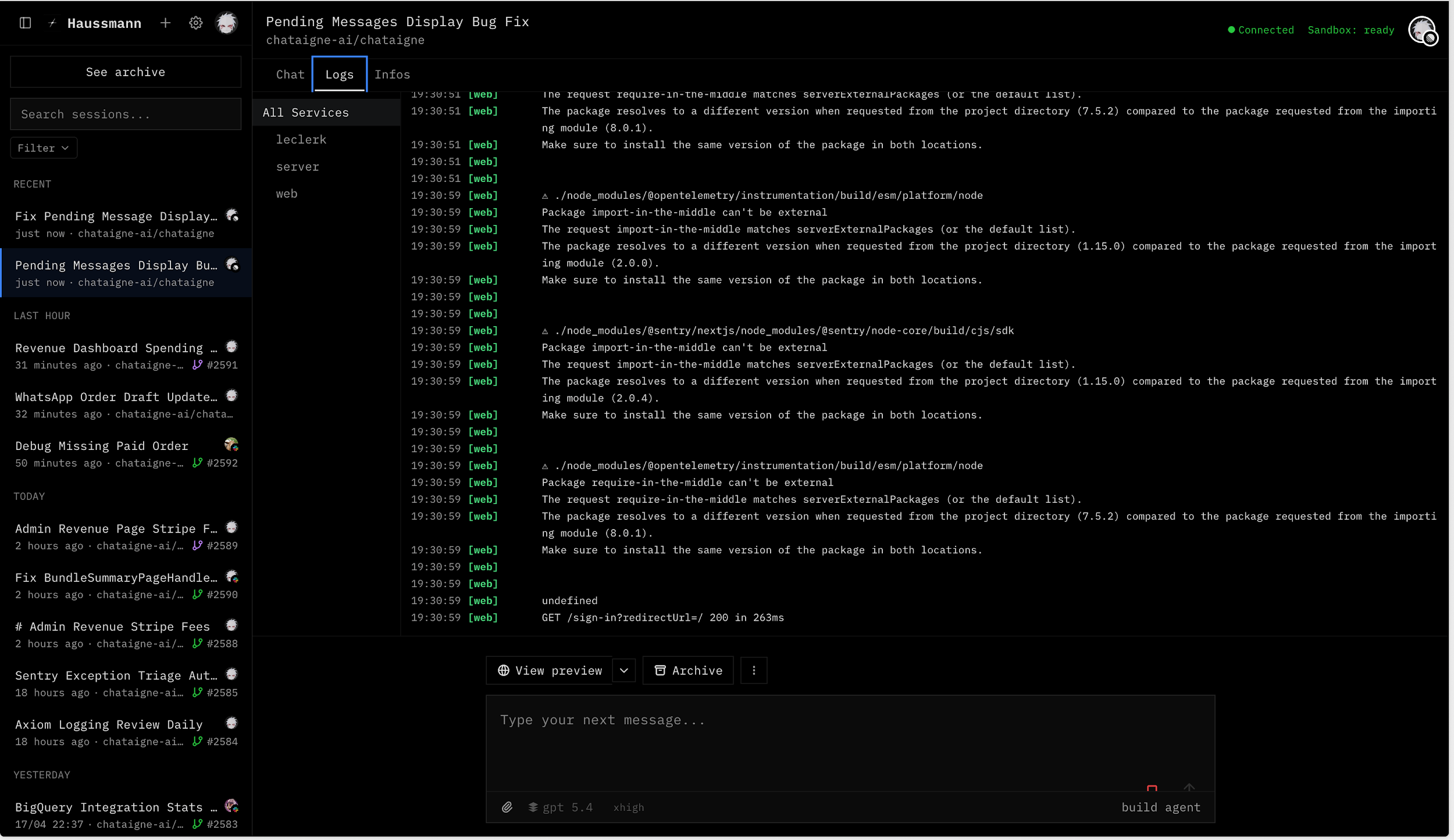Click the archive box icon
This screenshot has width=1454, height=840.
tap(660, 670)
